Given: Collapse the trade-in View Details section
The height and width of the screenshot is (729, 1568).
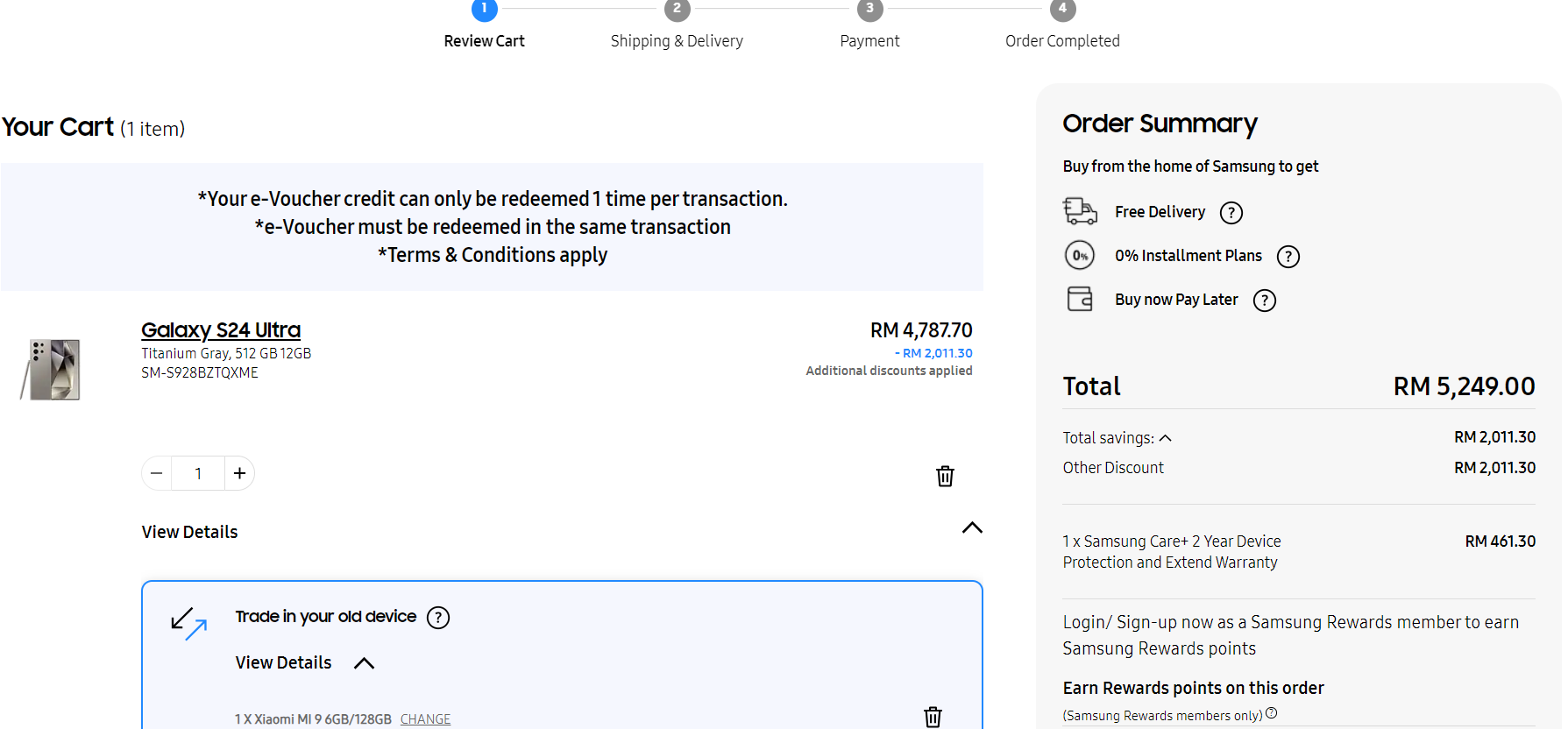Looking at the screenshot, I should 364,663.
